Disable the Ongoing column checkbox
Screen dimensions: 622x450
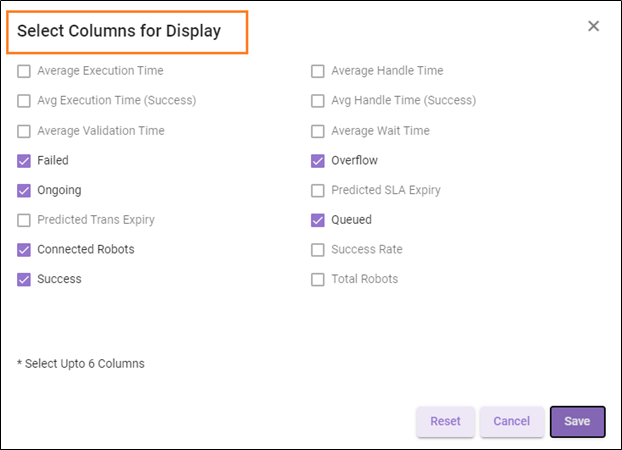(24, 190)
